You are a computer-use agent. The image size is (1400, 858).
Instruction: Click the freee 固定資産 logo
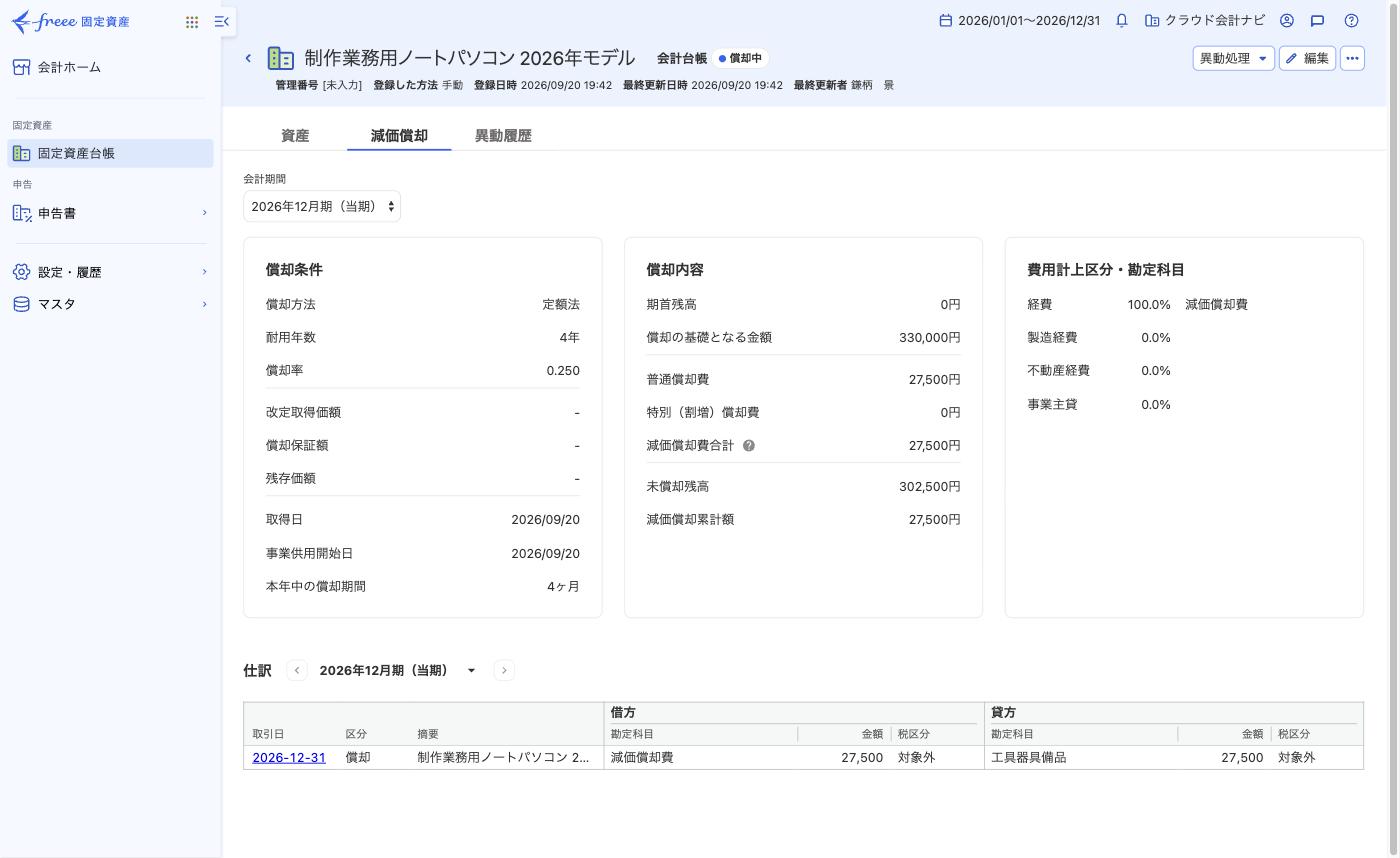[x=70, y=21]
